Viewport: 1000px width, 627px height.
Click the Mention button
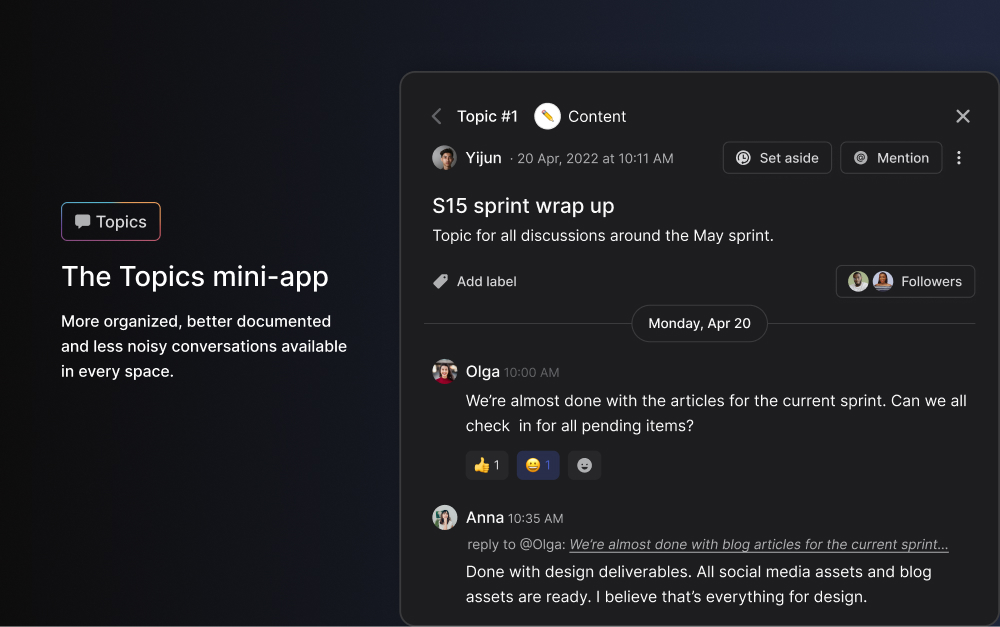(891, 157)
